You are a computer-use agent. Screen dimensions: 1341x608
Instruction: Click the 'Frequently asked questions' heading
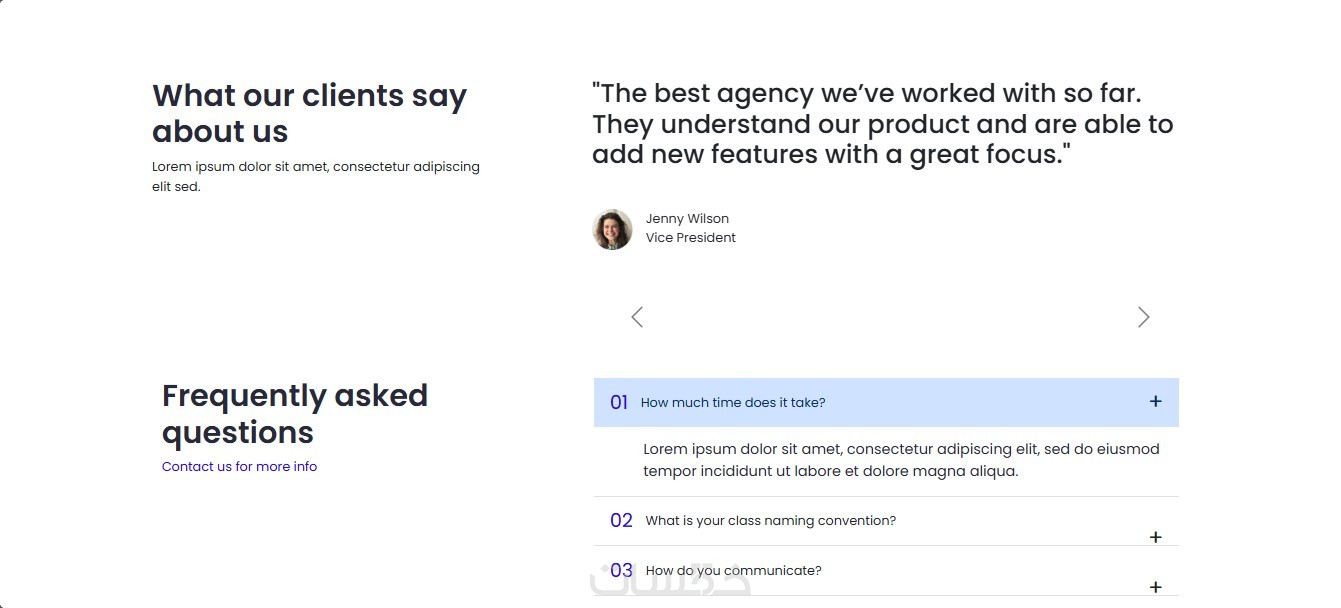[x=294, y=413]
